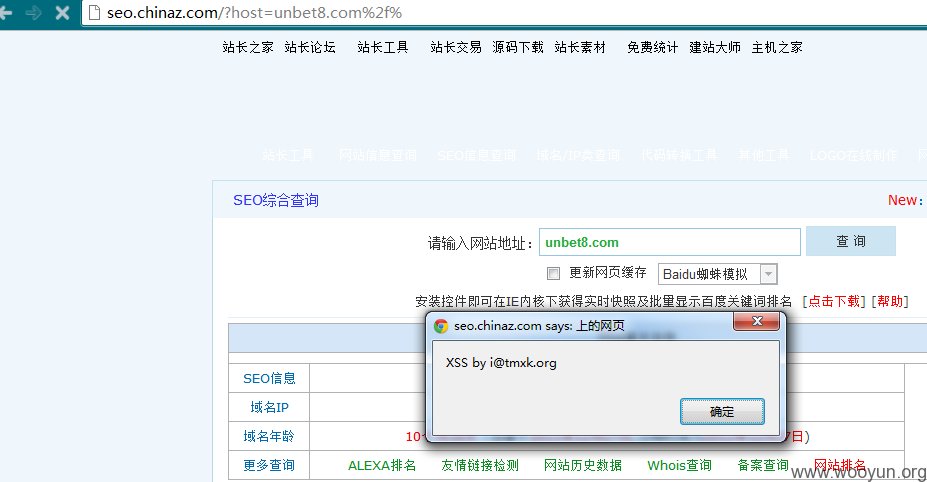Toggle the 更新网页缓存 checkbox
Image resolution: width=927 pixels, height=482 pixels.
[x=553, y=273]
